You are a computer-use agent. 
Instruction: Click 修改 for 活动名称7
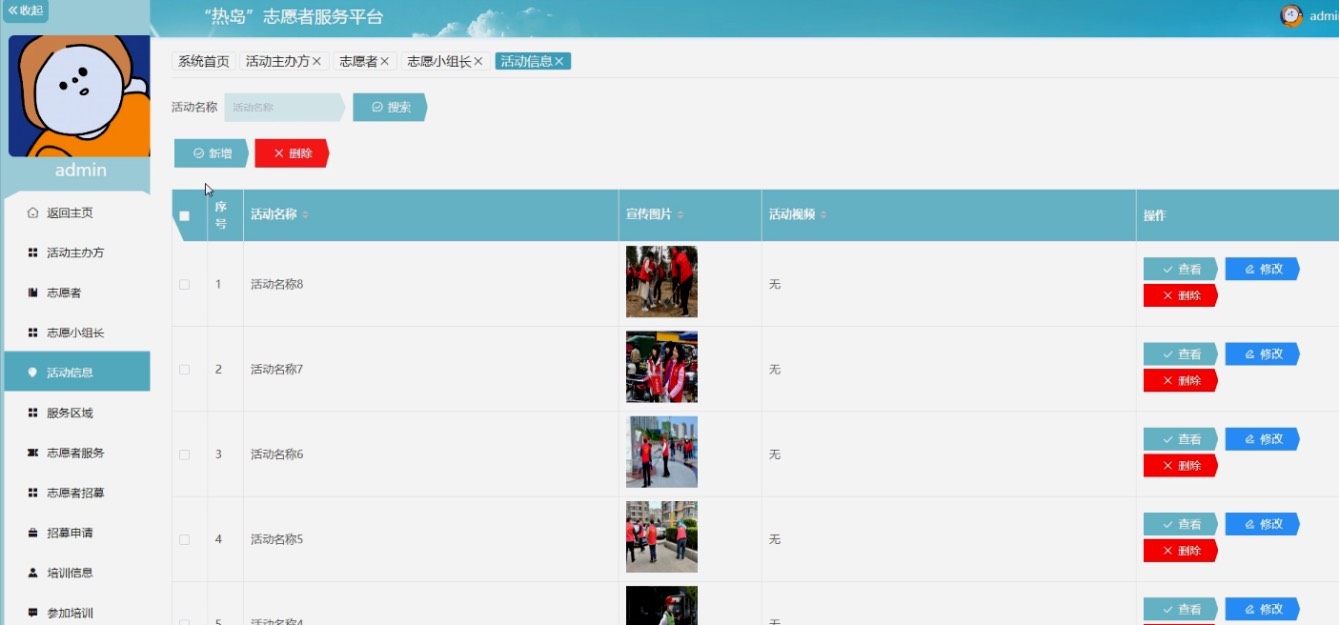[x=1262, y=354]
